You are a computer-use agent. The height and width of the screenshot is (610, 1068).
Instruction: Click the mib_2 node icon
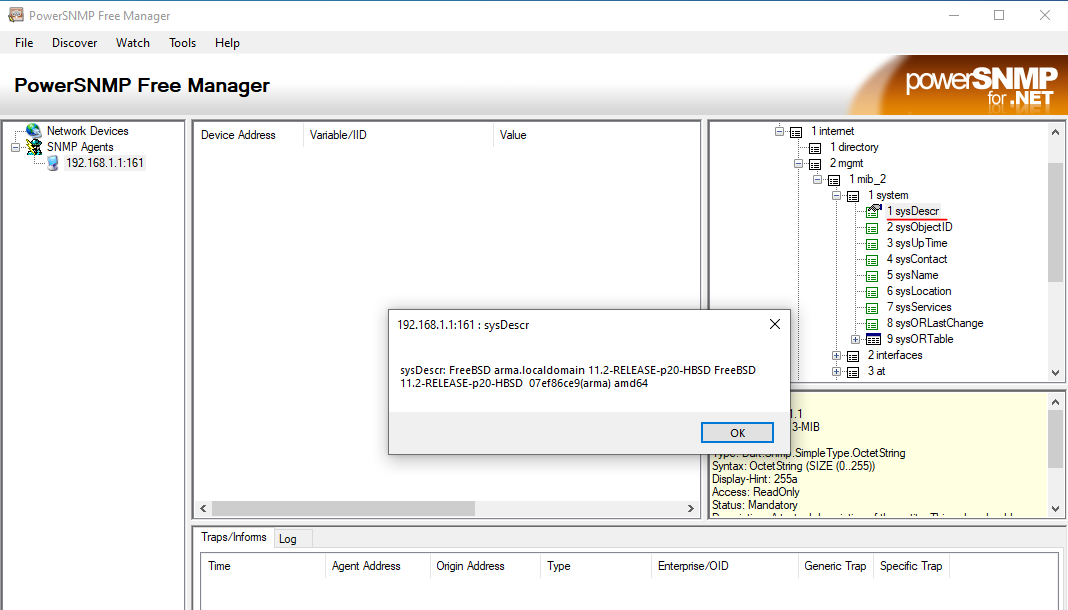[834, 180]
